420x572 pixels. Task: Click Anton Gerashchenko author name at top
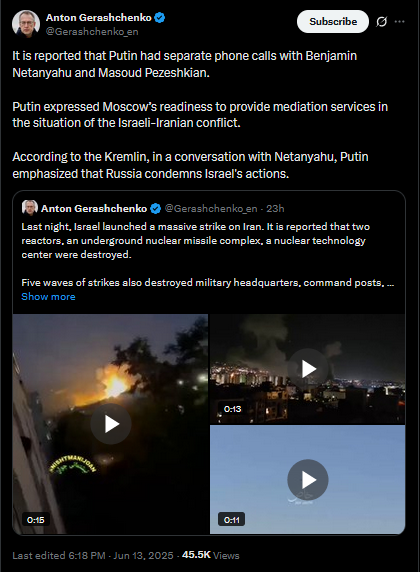99,18
